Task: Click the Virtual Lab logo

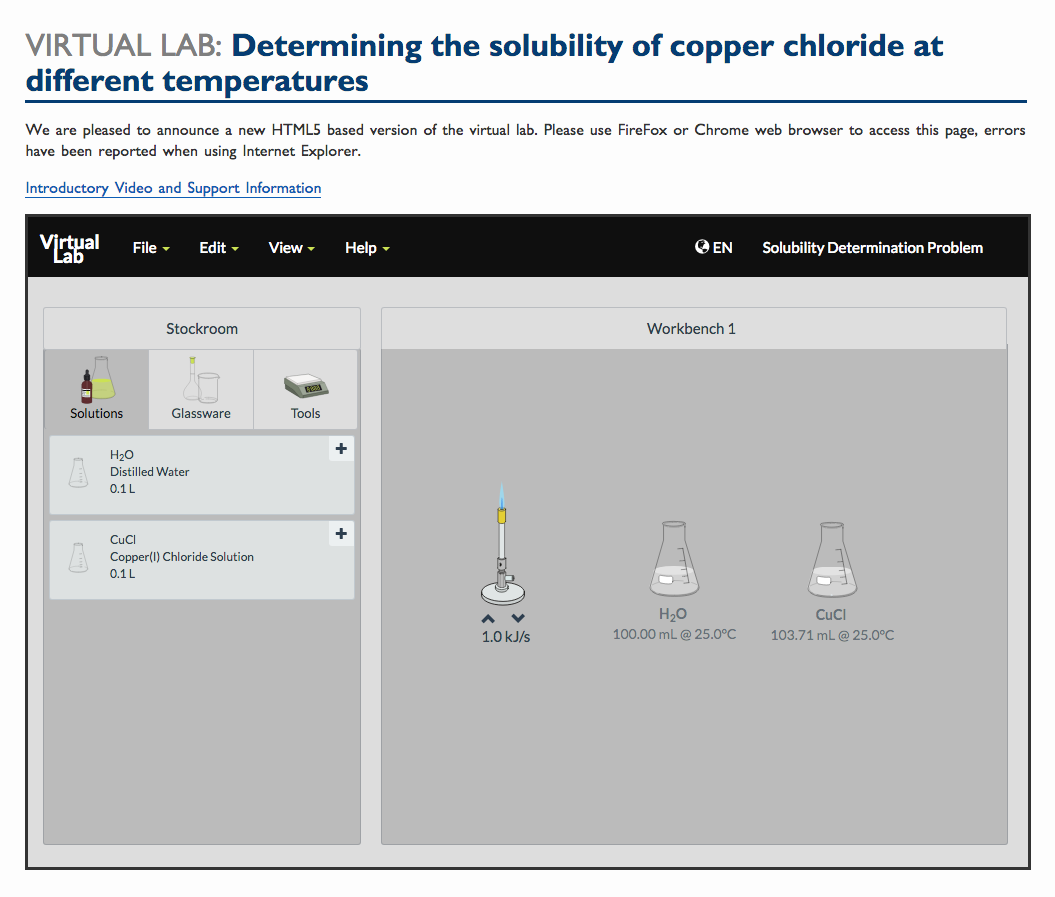Action: [x=69, y=247]
